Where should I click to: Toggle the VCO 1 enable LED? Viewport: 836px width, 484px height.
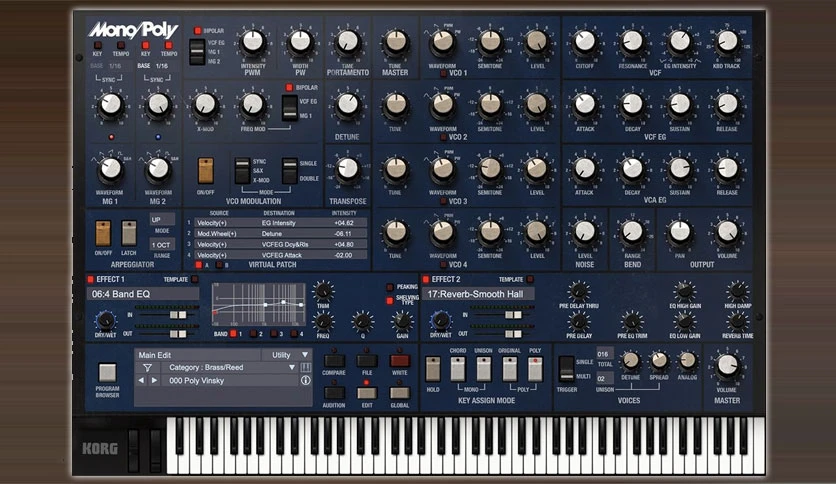[x=443, y=73]
